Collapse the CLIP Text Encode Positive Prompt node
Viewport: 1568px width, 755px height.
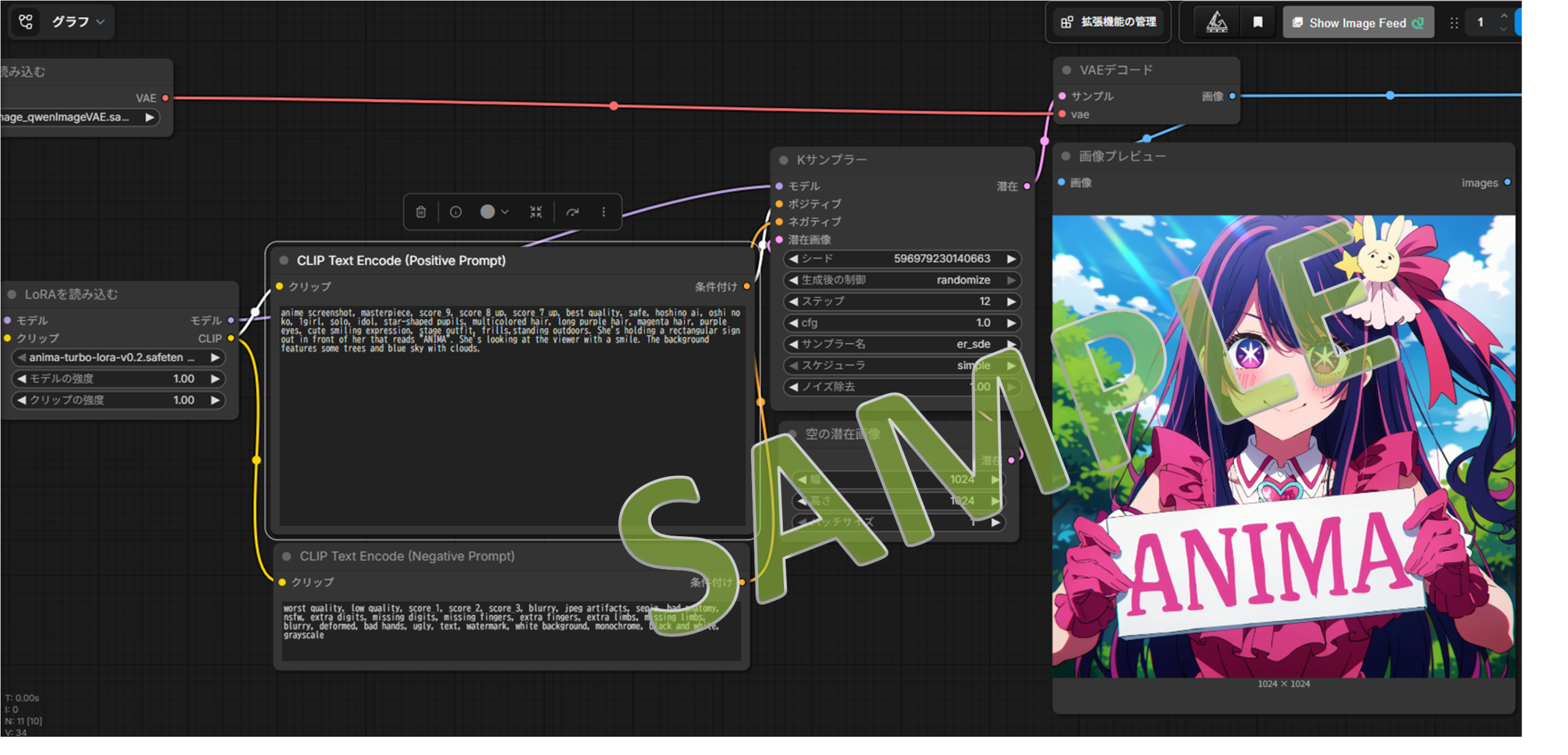click(284, 261)
